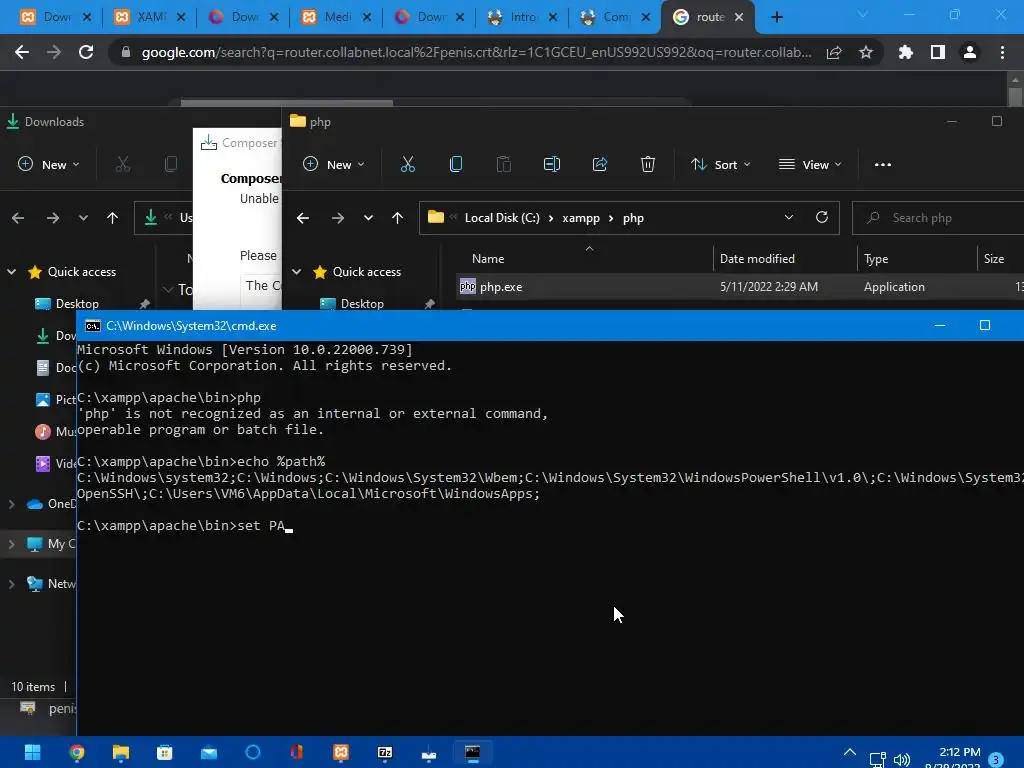Reload the Chrome page

click(x=86, y=52)
